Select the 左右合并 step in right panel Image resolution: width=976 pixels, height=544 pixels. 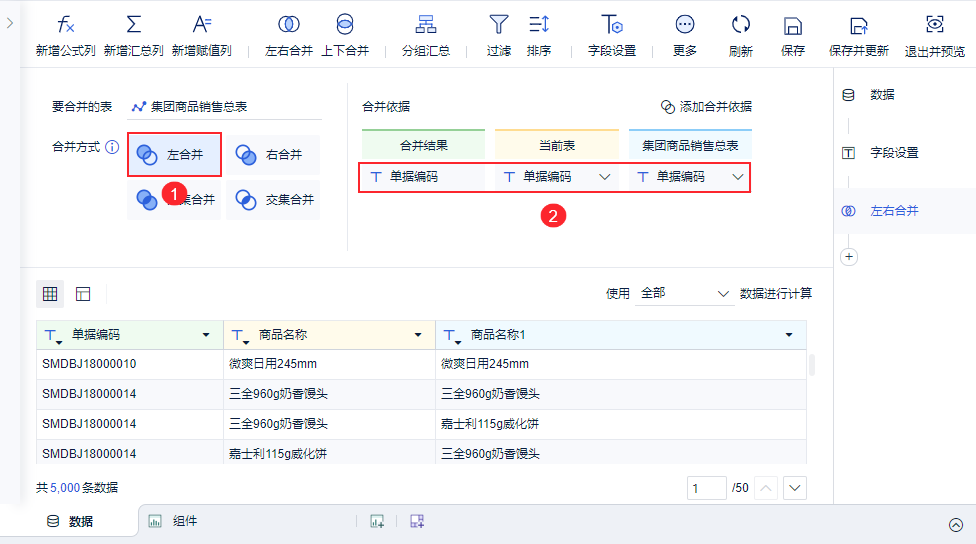click(905, 210)
